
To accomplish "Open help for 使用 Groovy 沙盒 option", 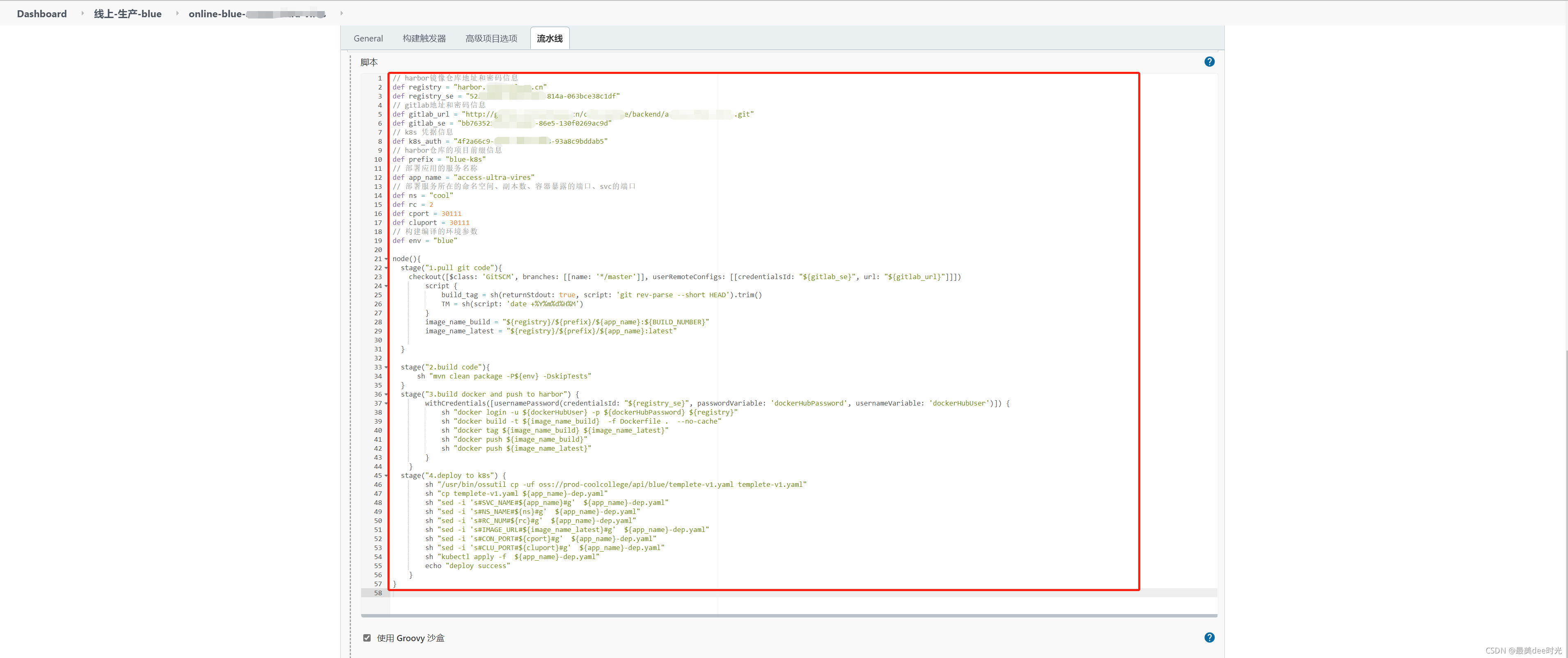I will coord(1209,637).
